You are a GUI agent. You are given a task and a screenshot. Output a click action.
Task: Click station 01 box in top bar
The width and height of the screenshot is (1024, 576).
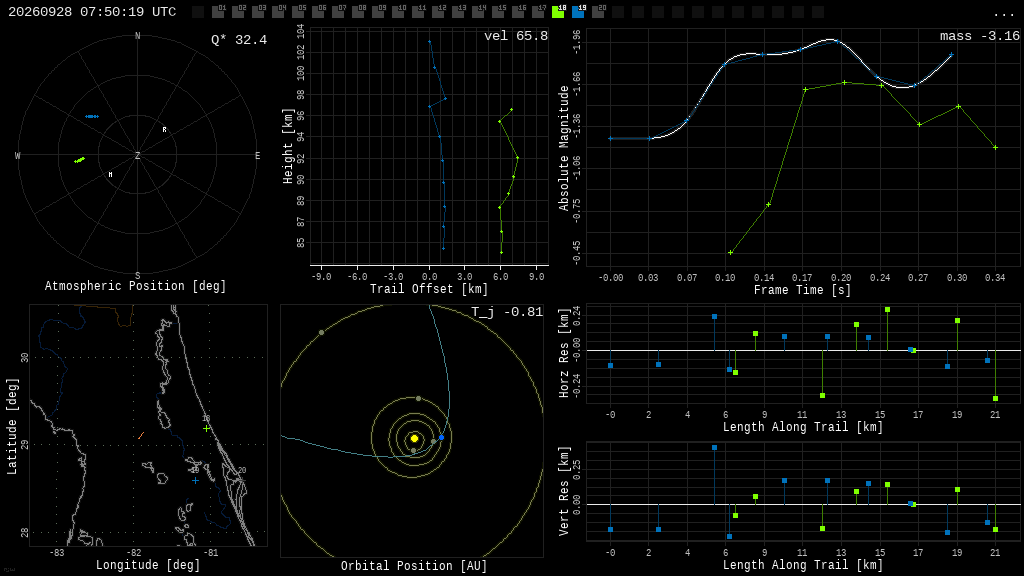click(218, 11)
